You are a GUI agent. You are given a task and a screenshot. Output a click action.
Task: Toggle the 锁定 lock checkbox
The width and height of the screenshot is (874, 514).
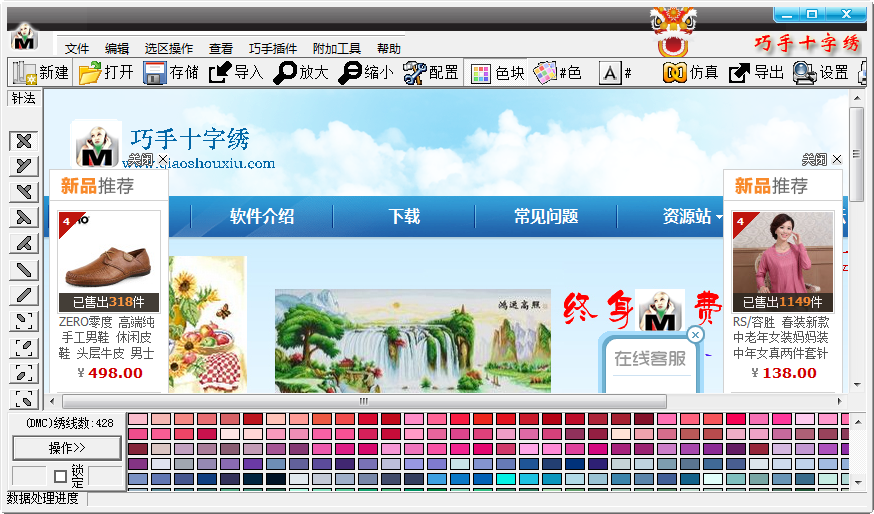point(60,476)
